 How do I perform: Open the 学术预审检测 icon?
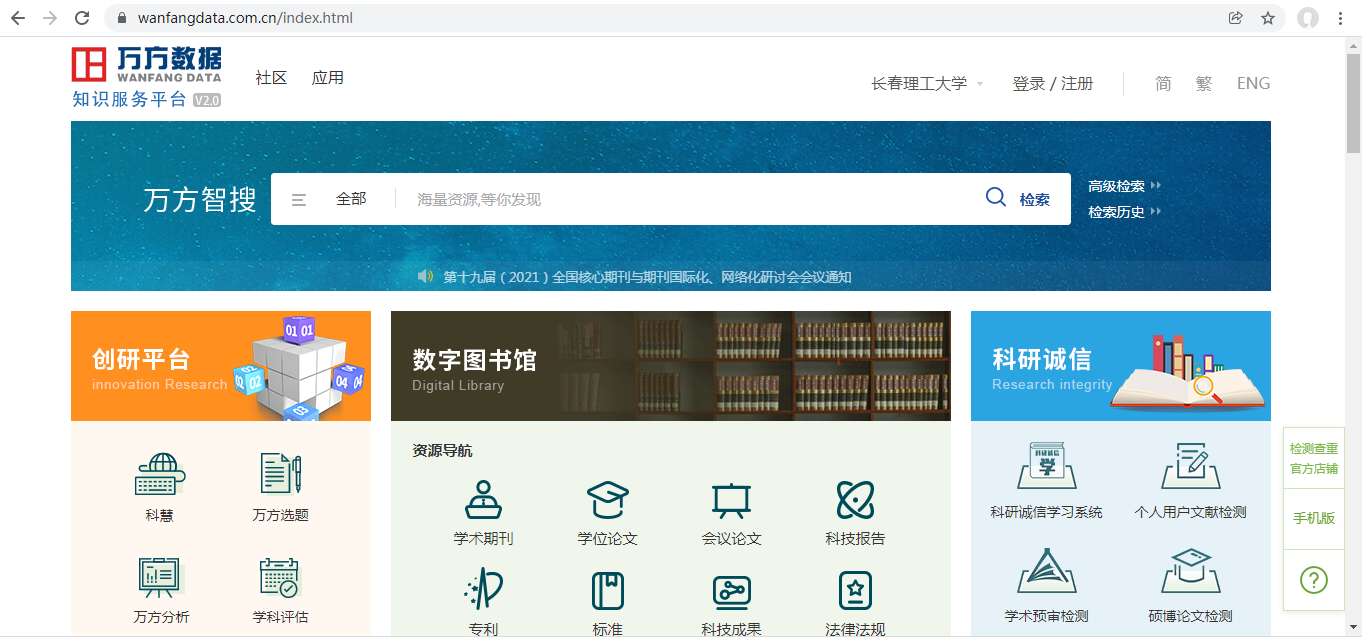(x=1046, y=571)
